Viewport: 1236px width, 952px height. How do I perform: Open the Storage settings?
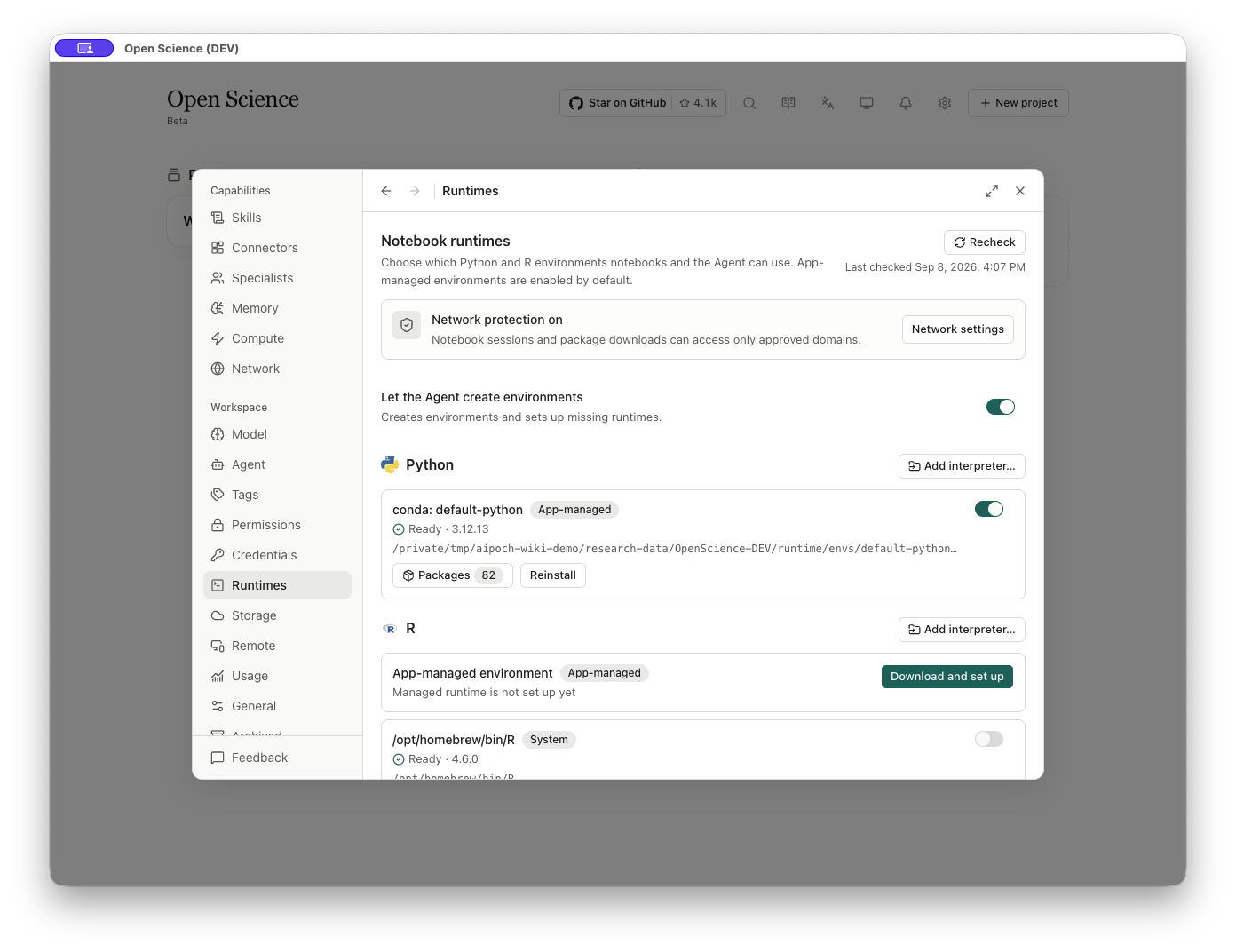point(277,615)
